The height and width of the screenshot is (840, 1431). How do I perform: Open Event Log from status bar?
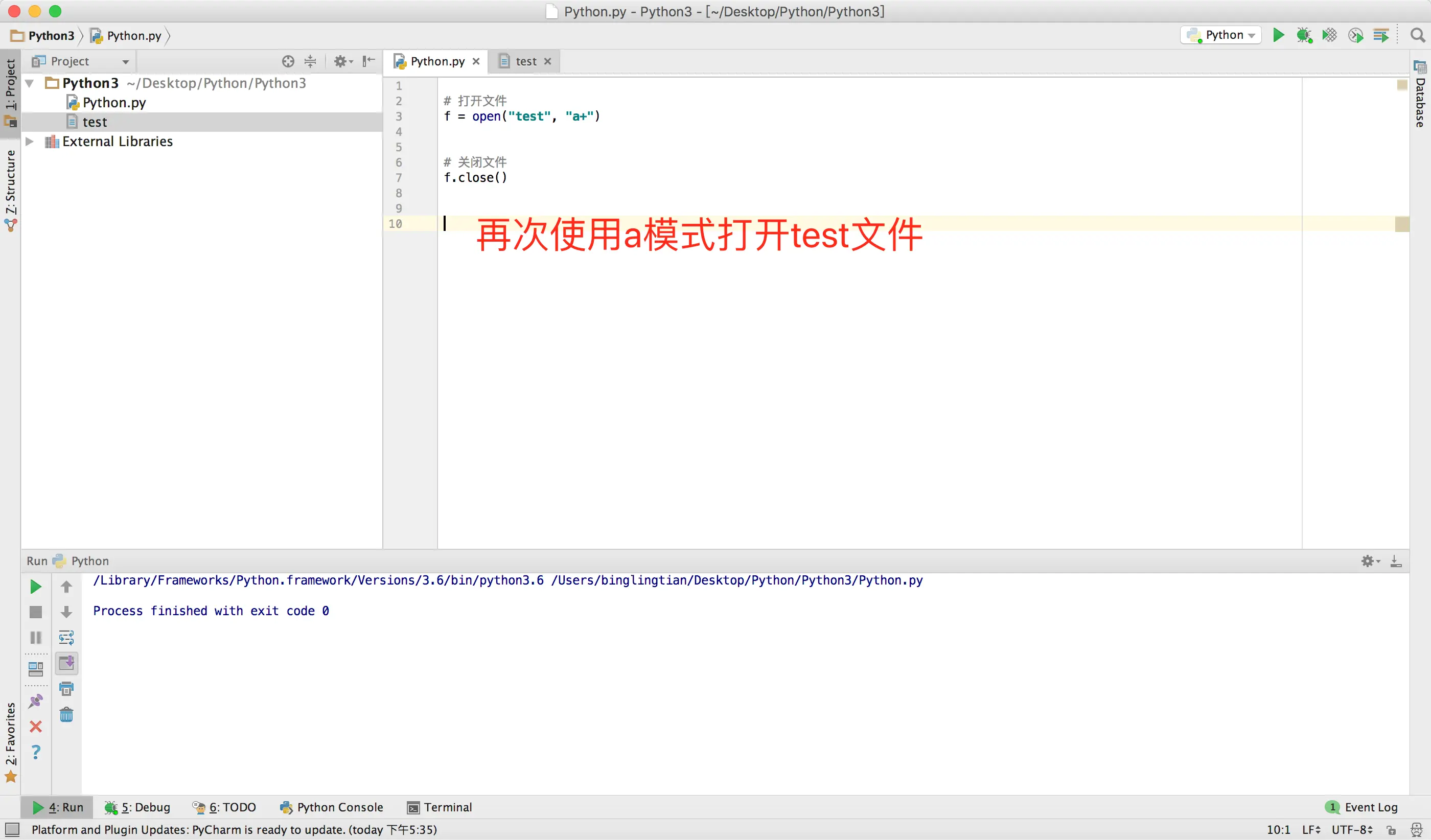point(1363,807)
